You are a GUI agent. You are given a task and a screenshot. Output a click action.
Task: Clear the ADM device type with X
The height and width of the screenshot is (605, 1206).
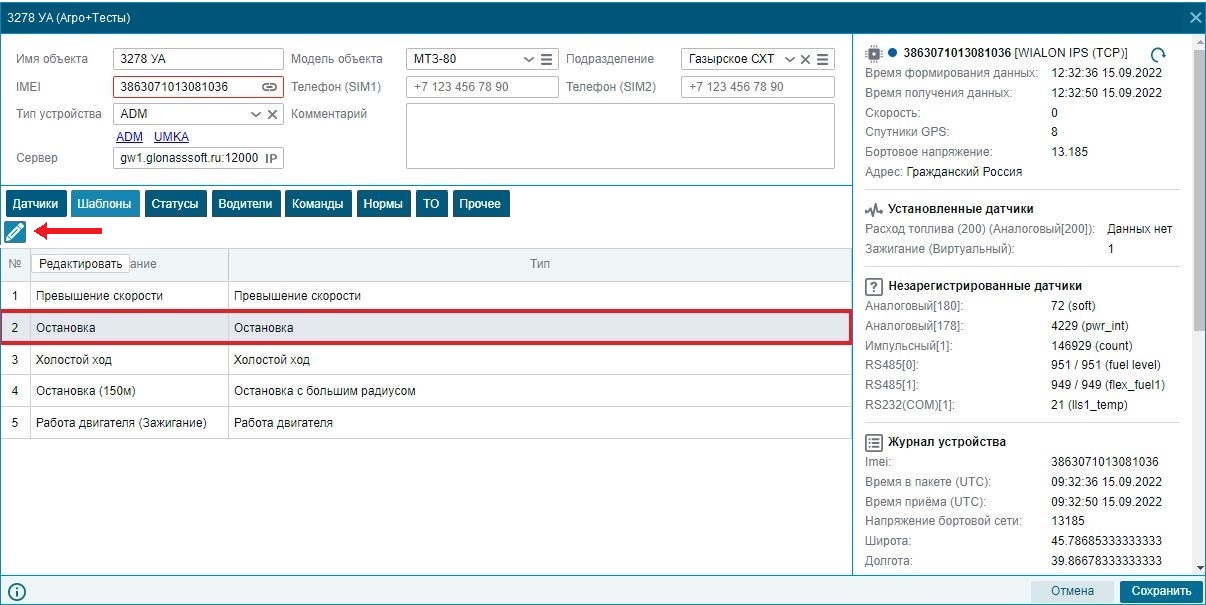click(x=272, y=114)
